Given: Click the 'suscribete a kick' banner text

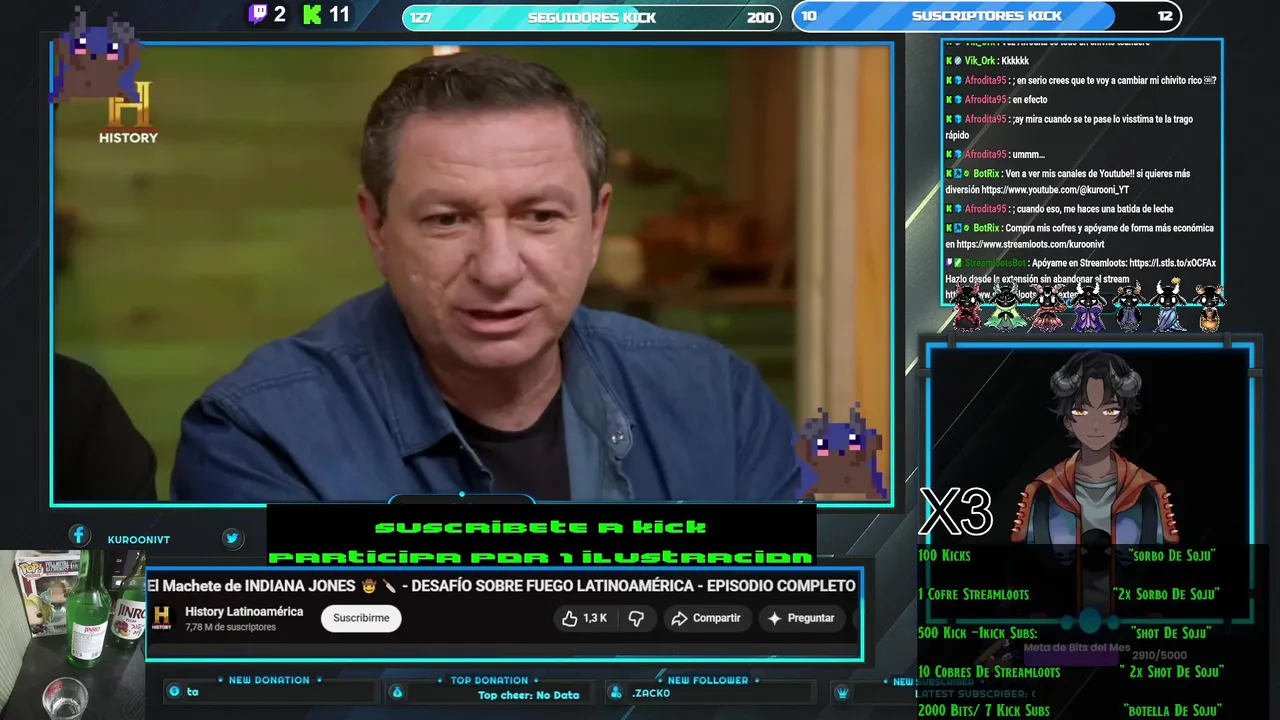Looking at the screenshot, I should pyautogui.click(x=540, y=527).
